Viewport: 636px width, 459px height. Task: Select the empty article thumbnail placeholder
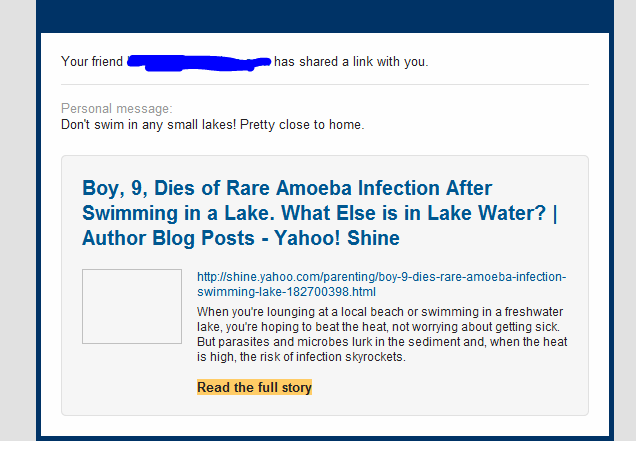(131, 306)
